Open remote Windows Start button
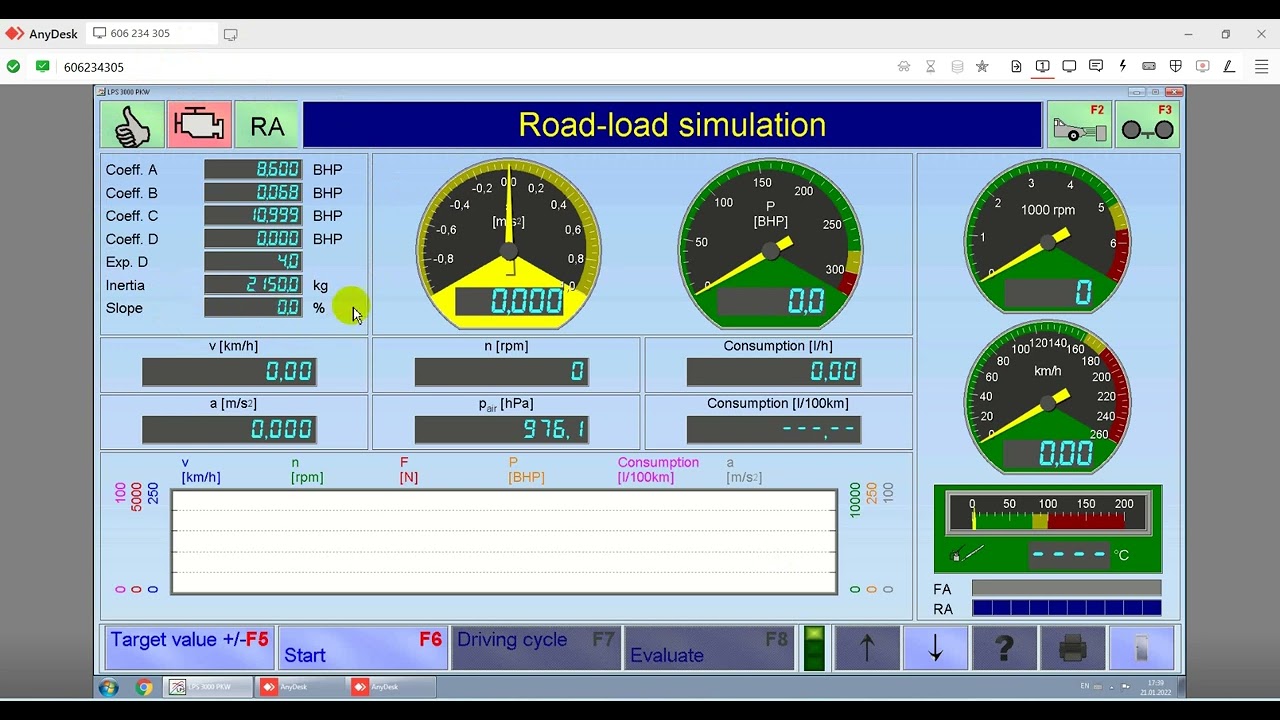This screenshot has height=720, width=1280. pyautogui.click(x=108, y=687)
